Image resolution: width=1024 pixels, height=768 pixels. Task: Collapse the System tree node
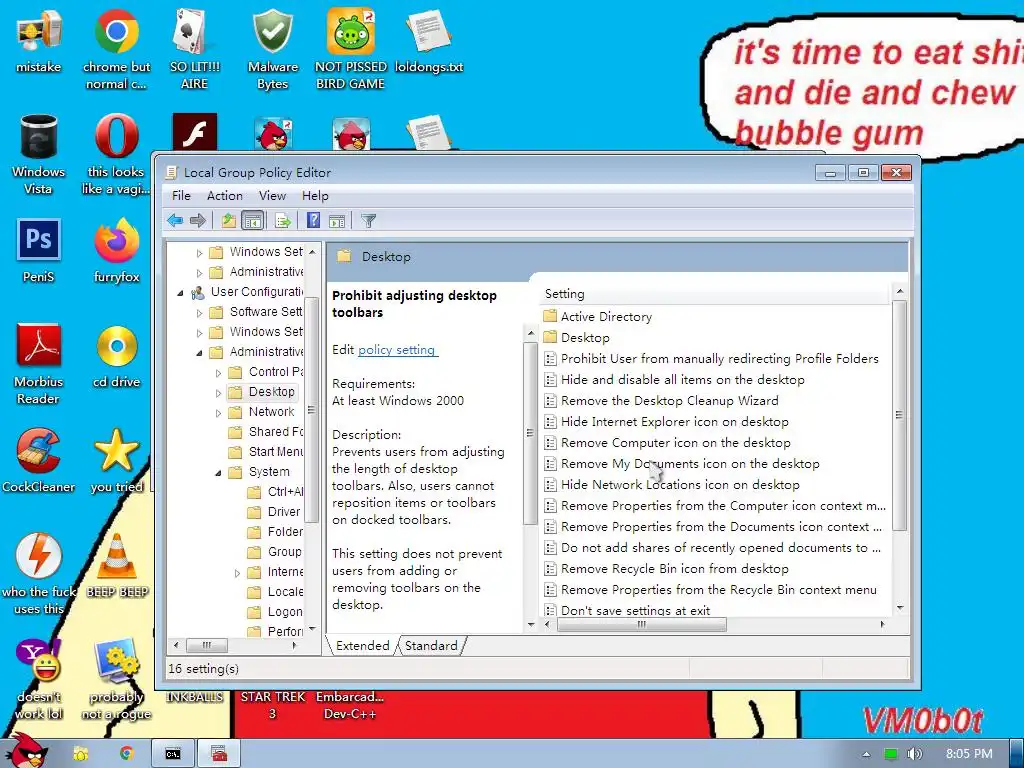pyautogui.click(x=219, y=473)
